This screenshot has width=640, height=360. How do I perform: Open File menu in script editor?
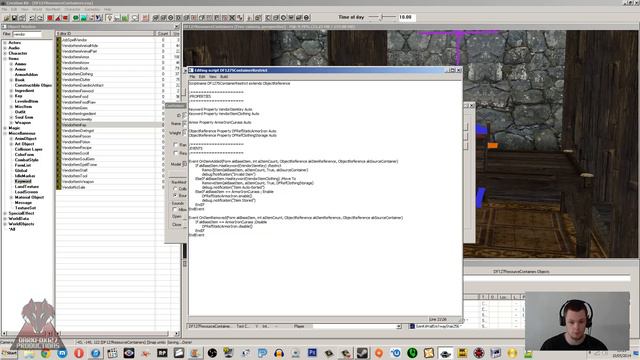(x=192, y=77)
